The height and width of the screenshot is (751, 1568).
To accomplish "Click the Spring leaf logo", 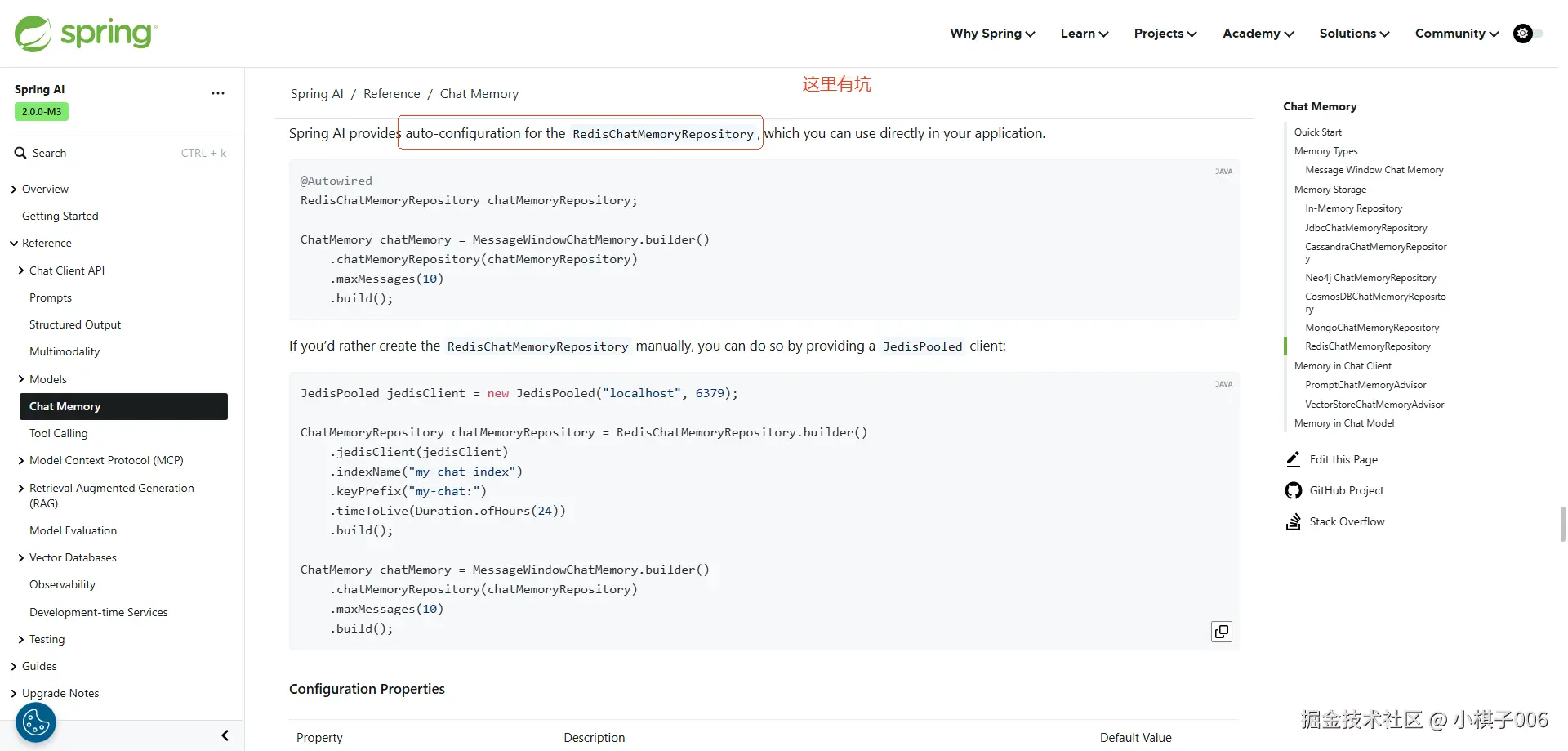I will coord(33,34).
